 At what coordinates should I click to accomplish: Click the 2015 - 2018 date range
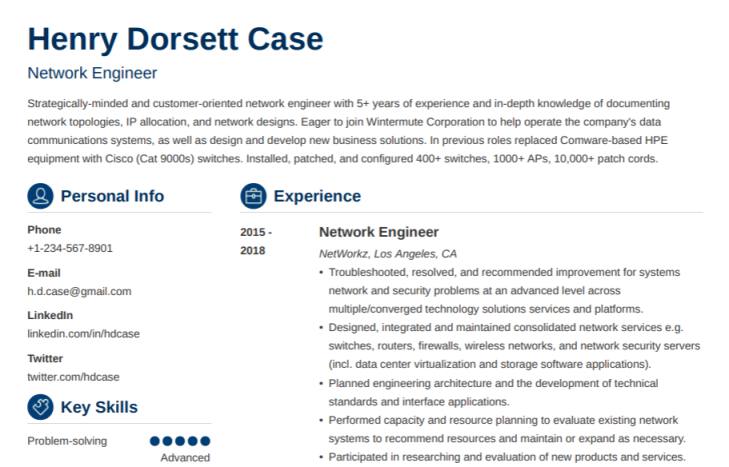tap(256, 241)
